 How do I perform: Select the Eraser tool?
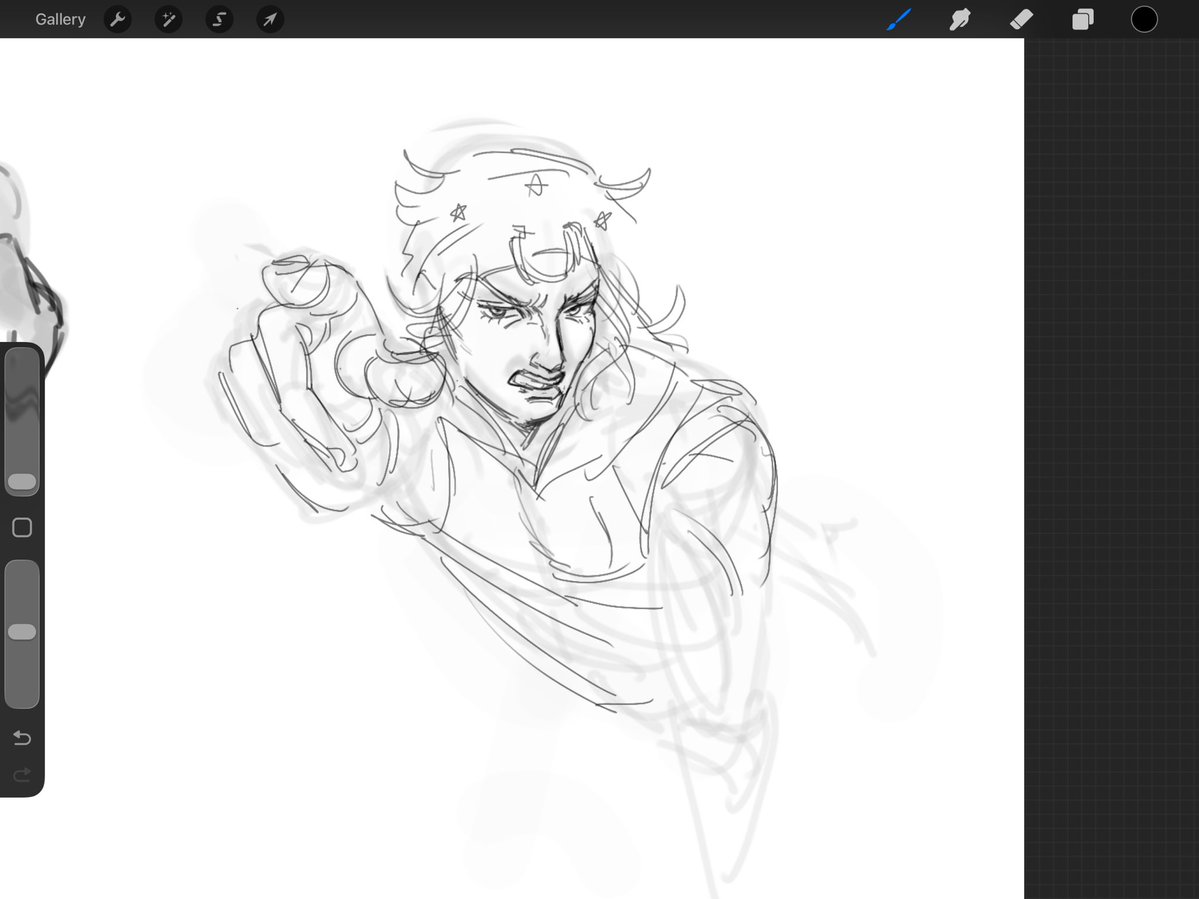[1022, 19]
